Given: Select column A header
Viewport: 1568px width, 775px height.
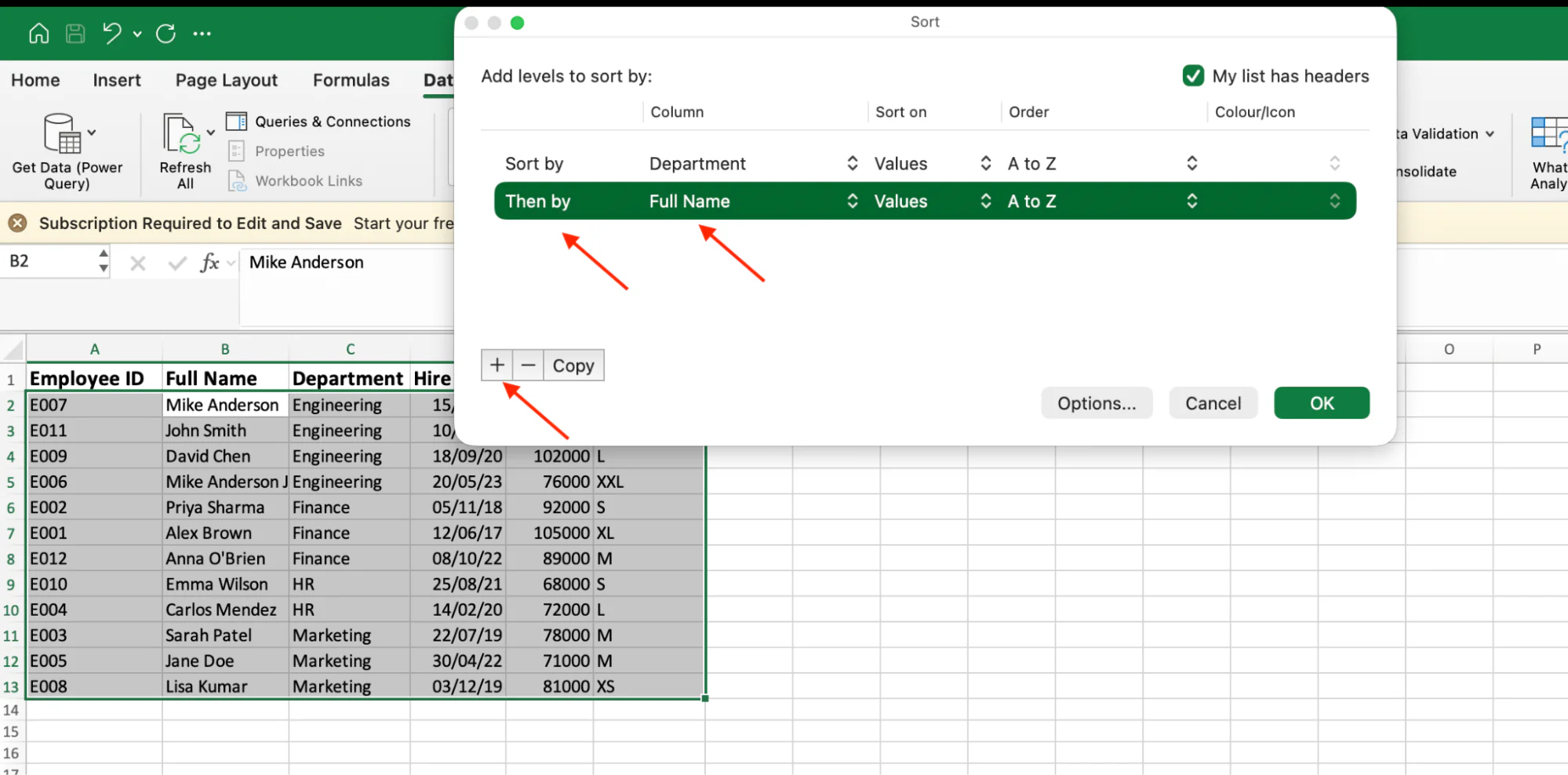Looking at the screenshot, I should pyautogui.click(x=94, y=349).
